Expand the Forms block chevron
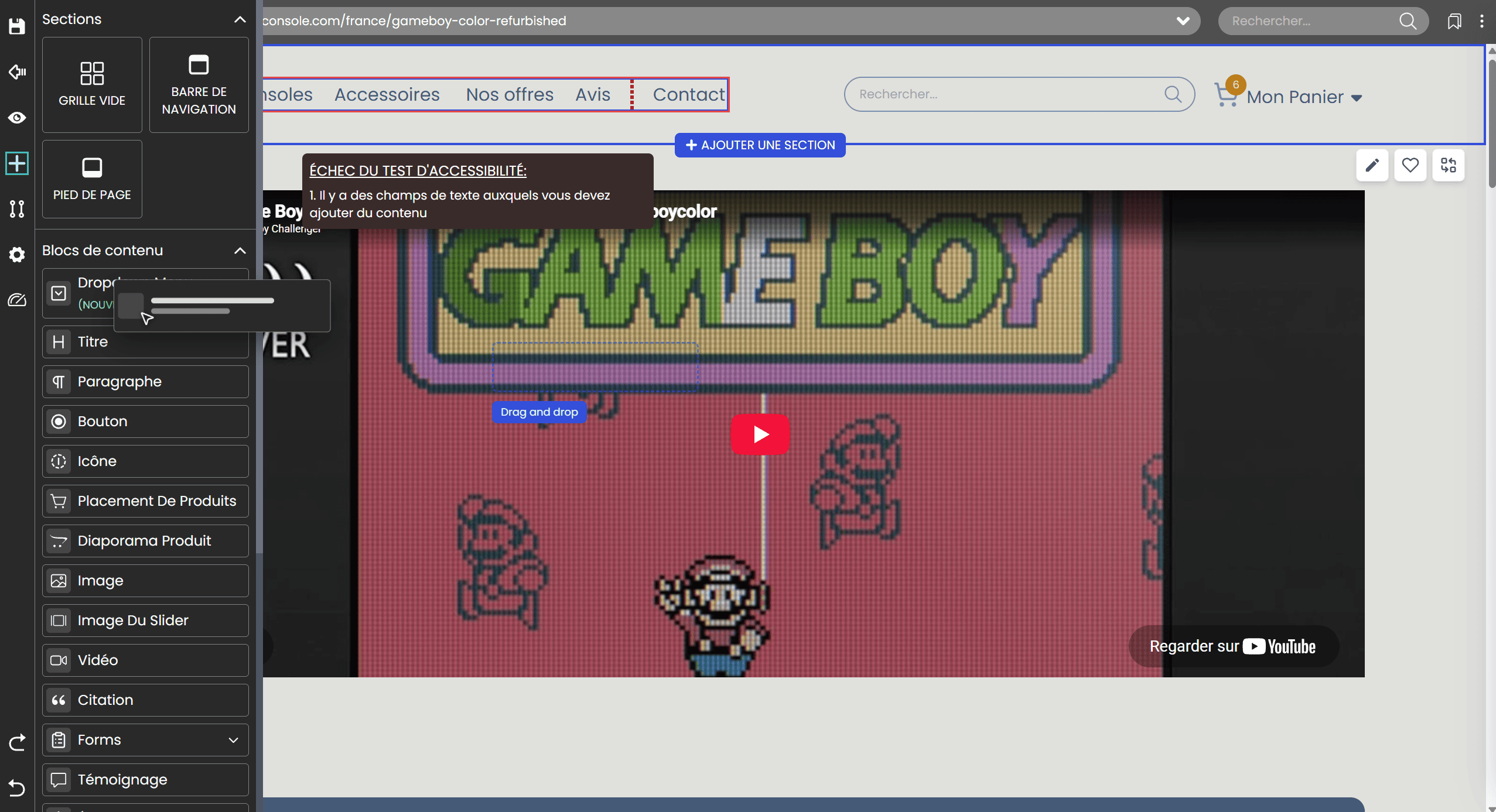The image size is (1496, 812). point(233,740)
